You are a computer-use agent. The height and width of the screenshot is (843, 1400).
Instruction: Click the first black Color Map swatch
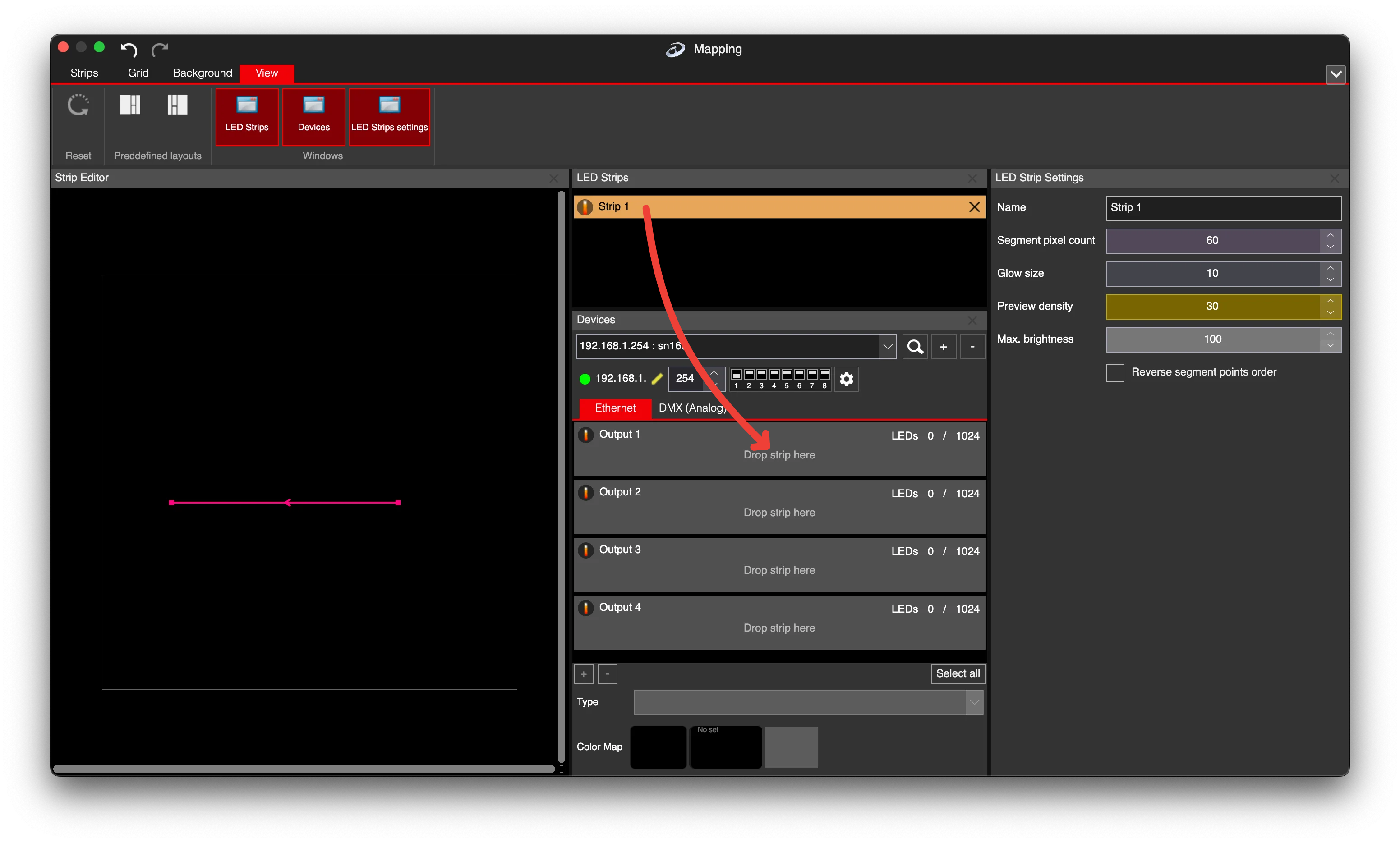(658, 747)
